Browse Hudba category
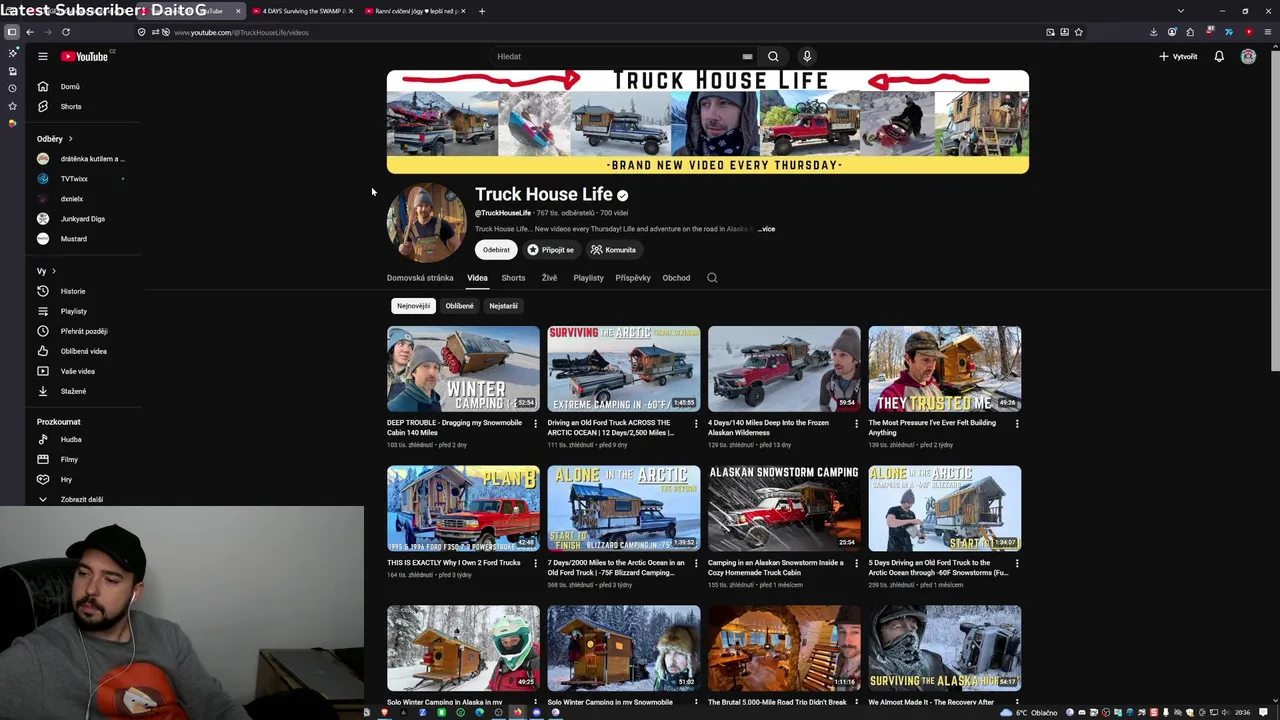This screenshot has height=720, width=1280. pos(69,439)
